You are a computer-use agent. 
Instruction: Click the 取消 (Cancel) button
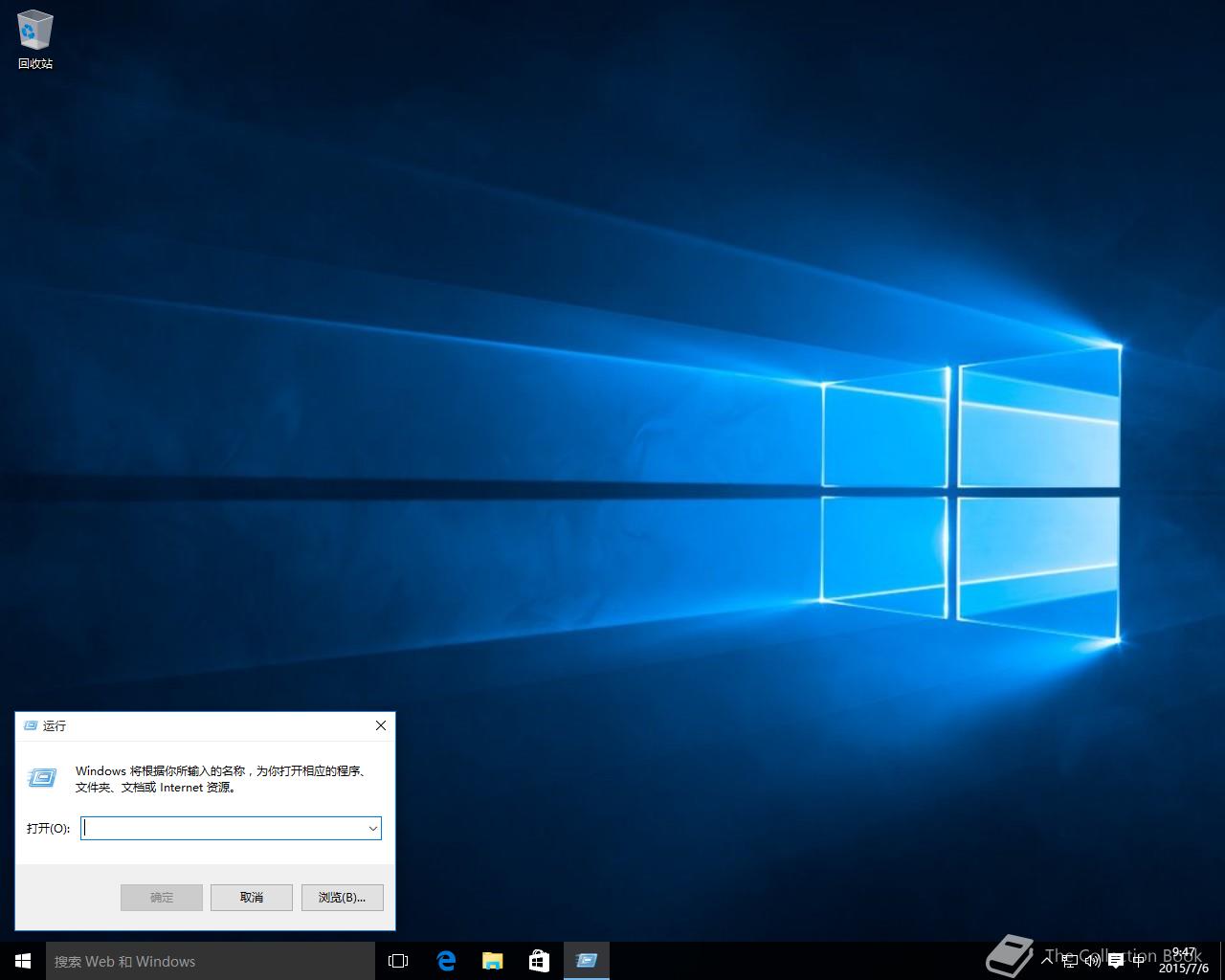pos(252,897)
